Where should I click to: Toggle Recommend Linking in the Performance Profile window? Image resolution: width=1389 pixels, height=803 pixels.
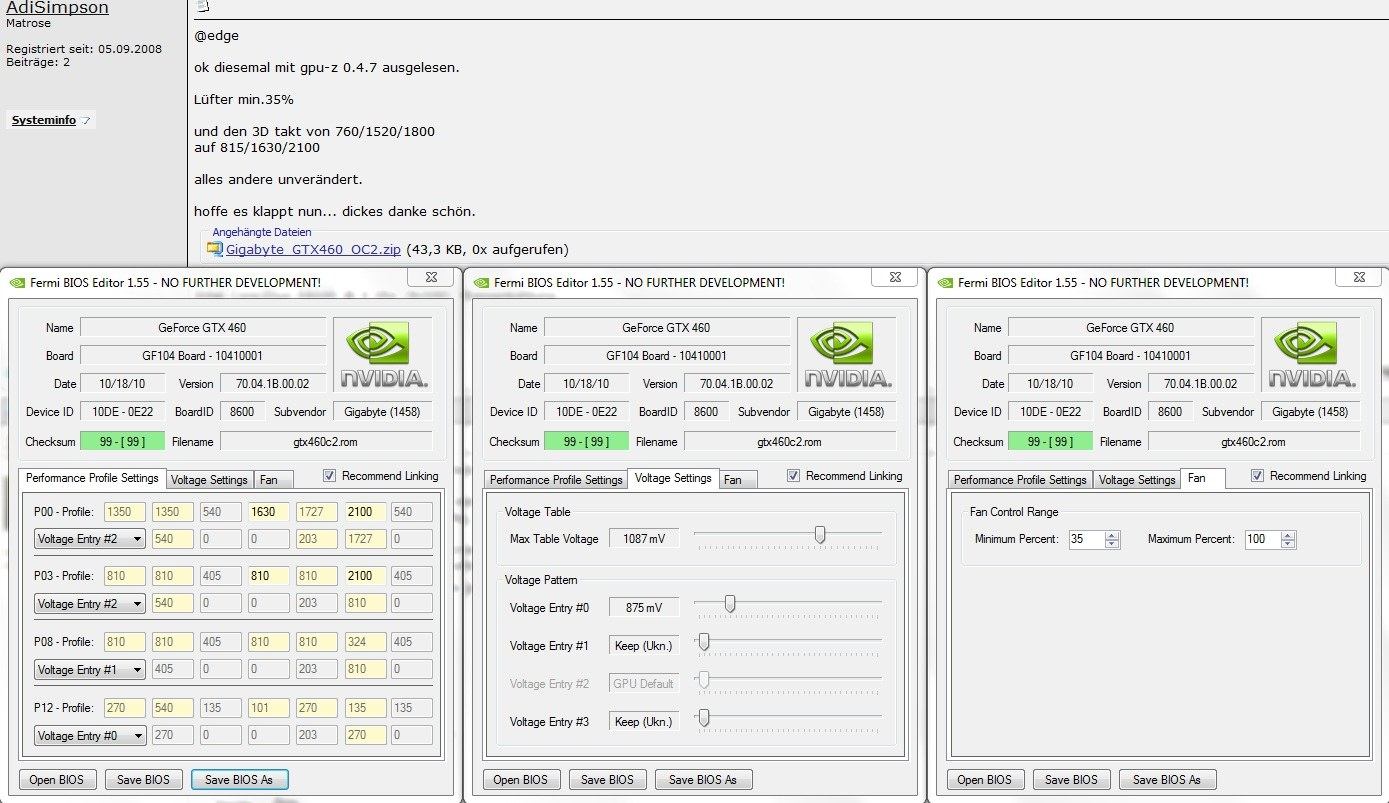pos(330,476)
